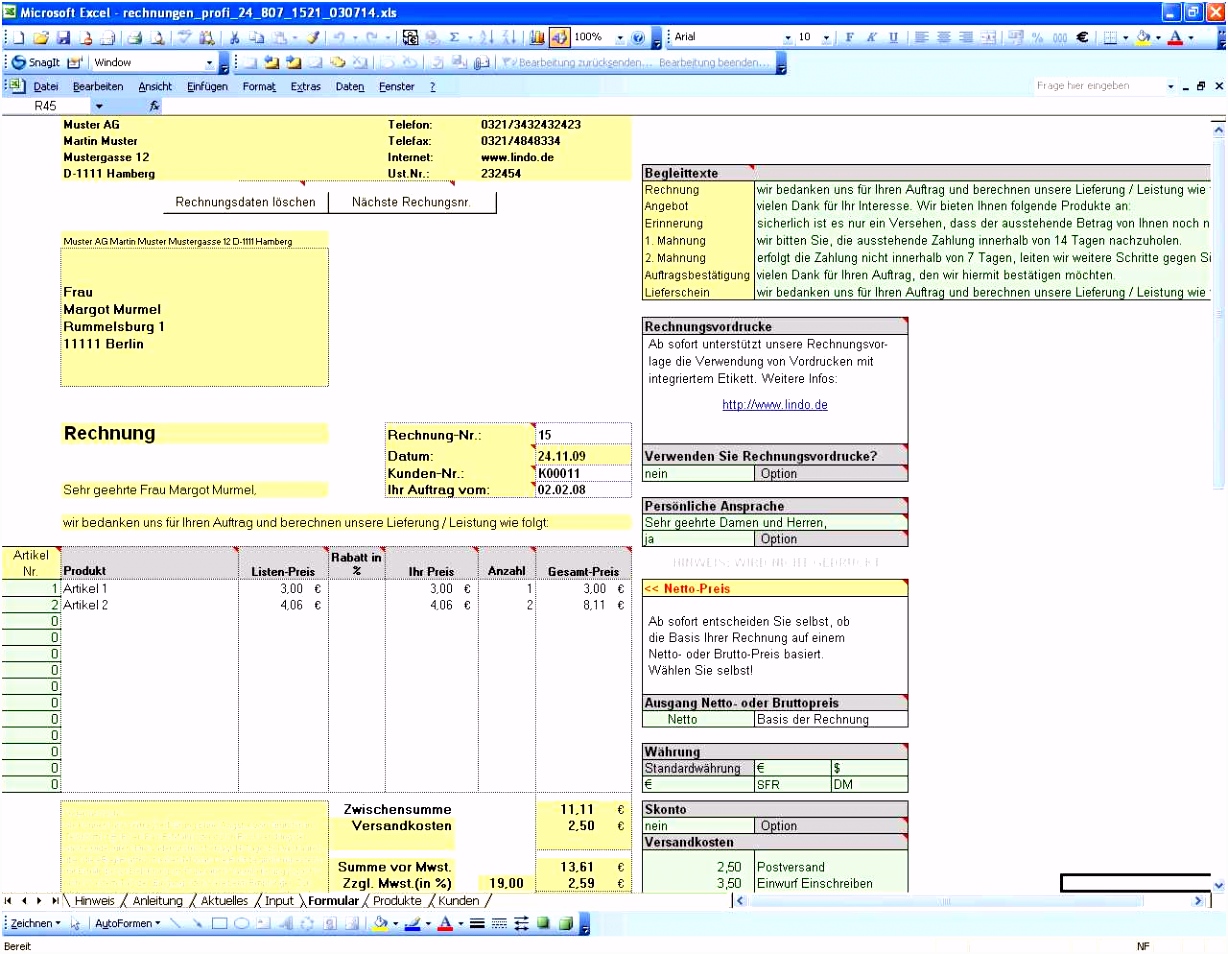Open the SnagIt Window profile dropdown
The height and width of the screenshot is (954, 1228).
[209, 62]
